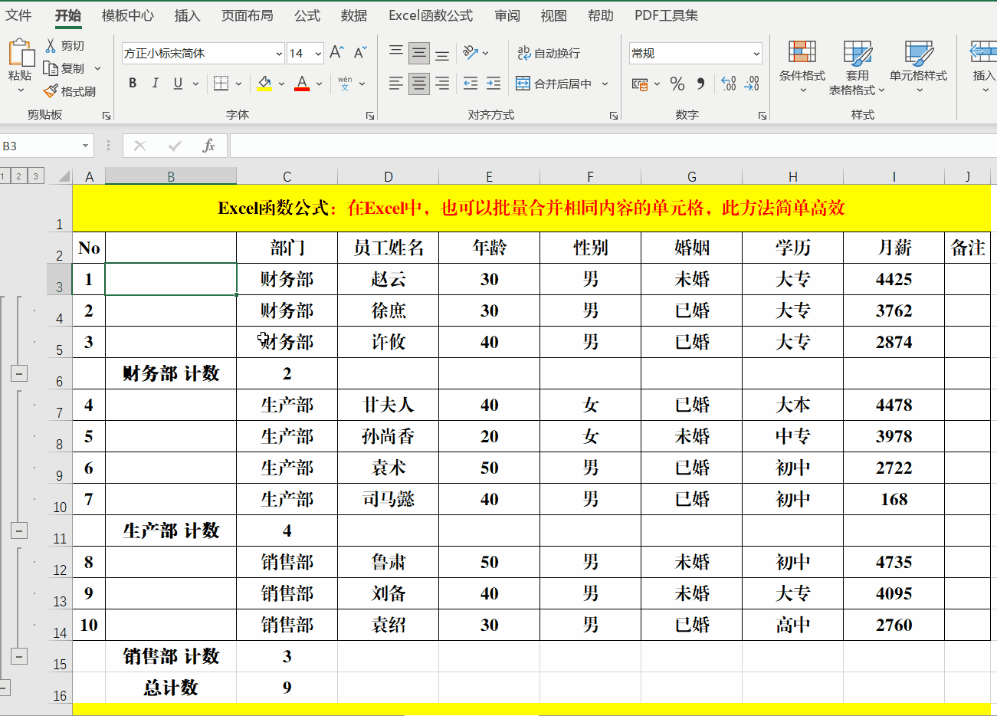
Task: Click the middle vertical align icon
Action: click(418, 52)
